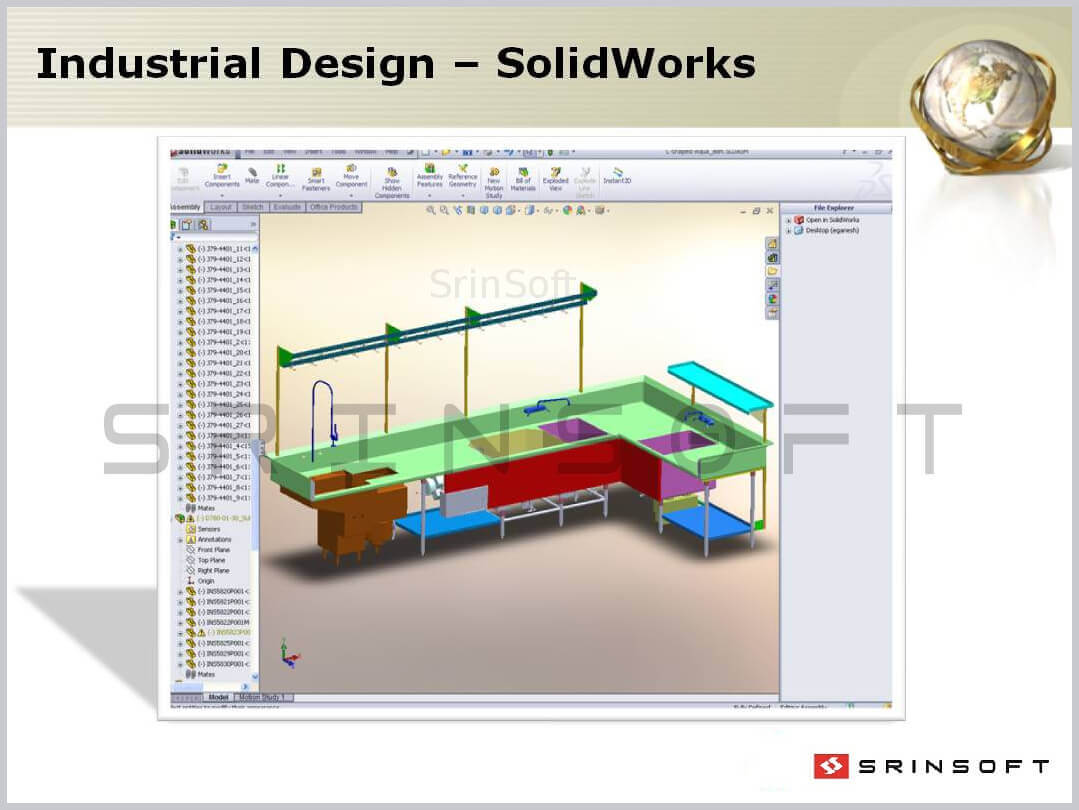Open the Move Component dropdown arrow
This screenshot has height=810, width=1079.
tap(351, 195)
